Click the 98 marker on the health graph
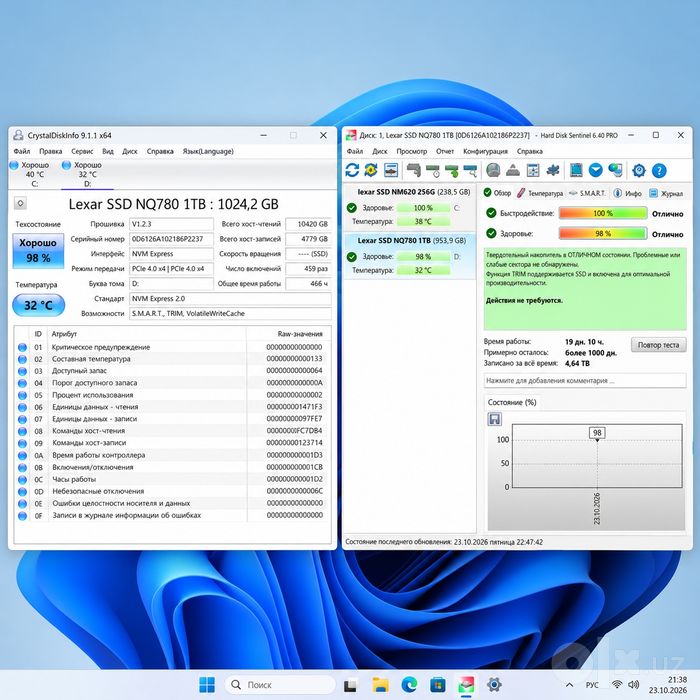 [x=597, y=432]
